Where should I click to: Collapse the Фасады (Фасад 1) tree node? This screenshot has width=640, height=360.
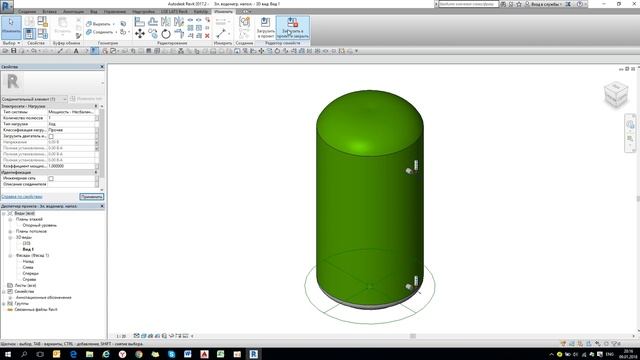click(x=10, y=256)
